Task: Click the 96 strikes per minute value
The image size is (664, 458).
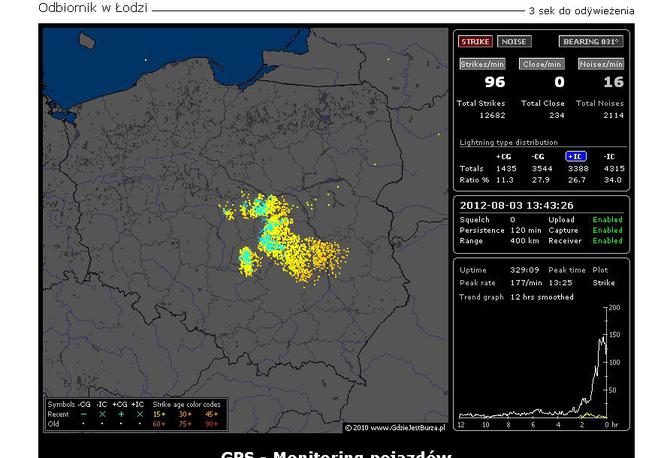Action: pos(495,82)
